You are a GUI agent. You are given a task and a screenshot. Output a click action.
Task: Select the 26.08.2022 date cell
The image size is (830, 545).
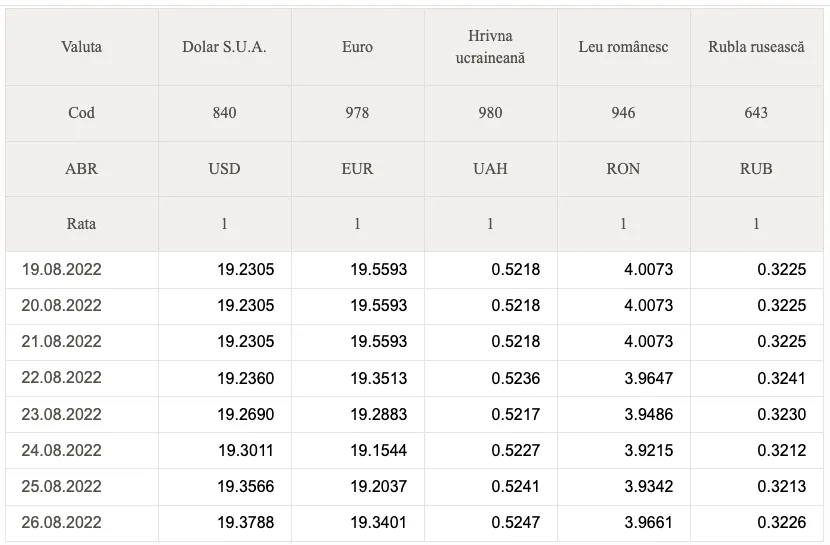tap(82, 523)
